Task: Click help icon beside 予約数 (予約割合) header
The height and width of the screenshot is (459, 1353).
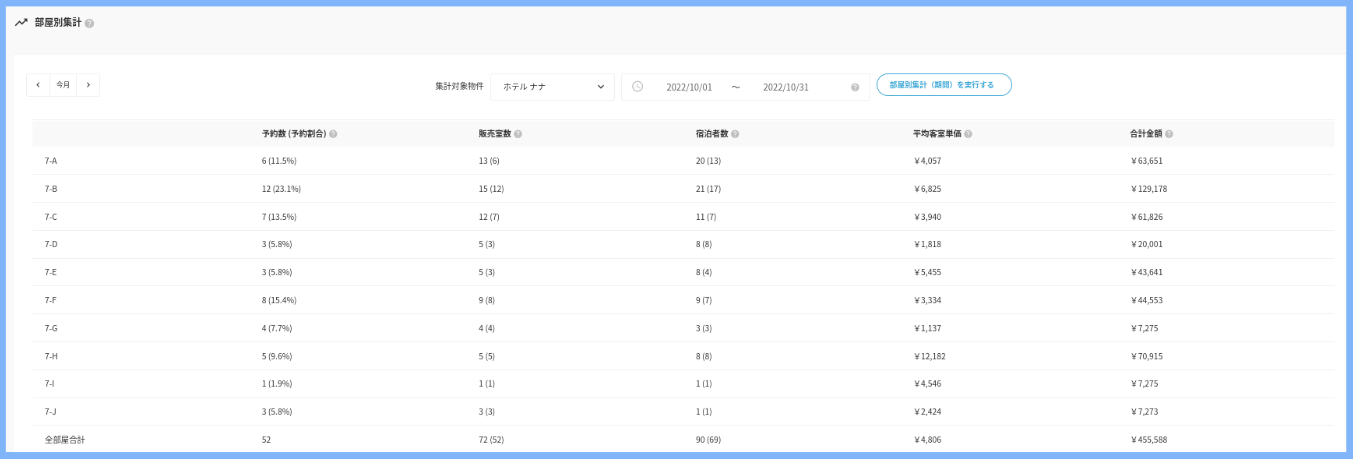Action: click(333, 134)
